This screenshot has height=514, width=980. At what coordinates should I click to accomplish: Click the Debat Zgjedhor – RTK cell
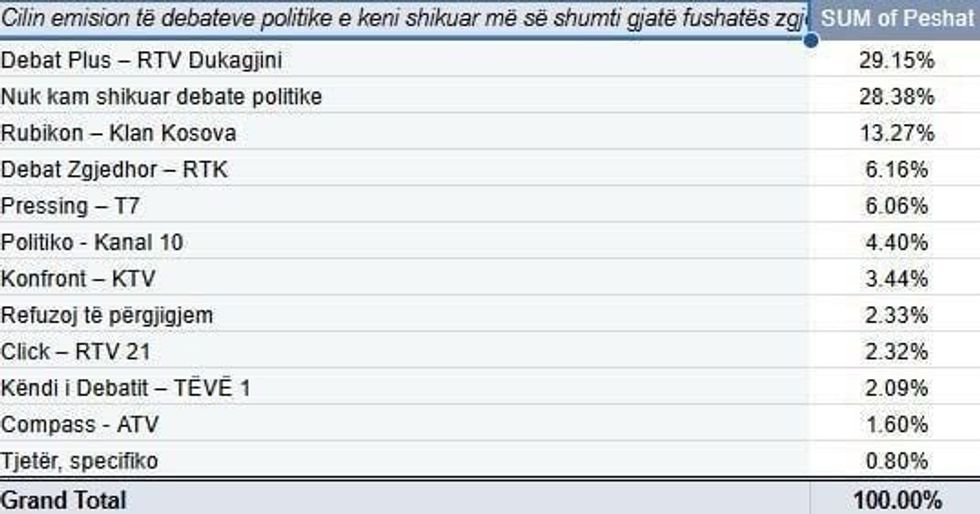coord(115,170)
